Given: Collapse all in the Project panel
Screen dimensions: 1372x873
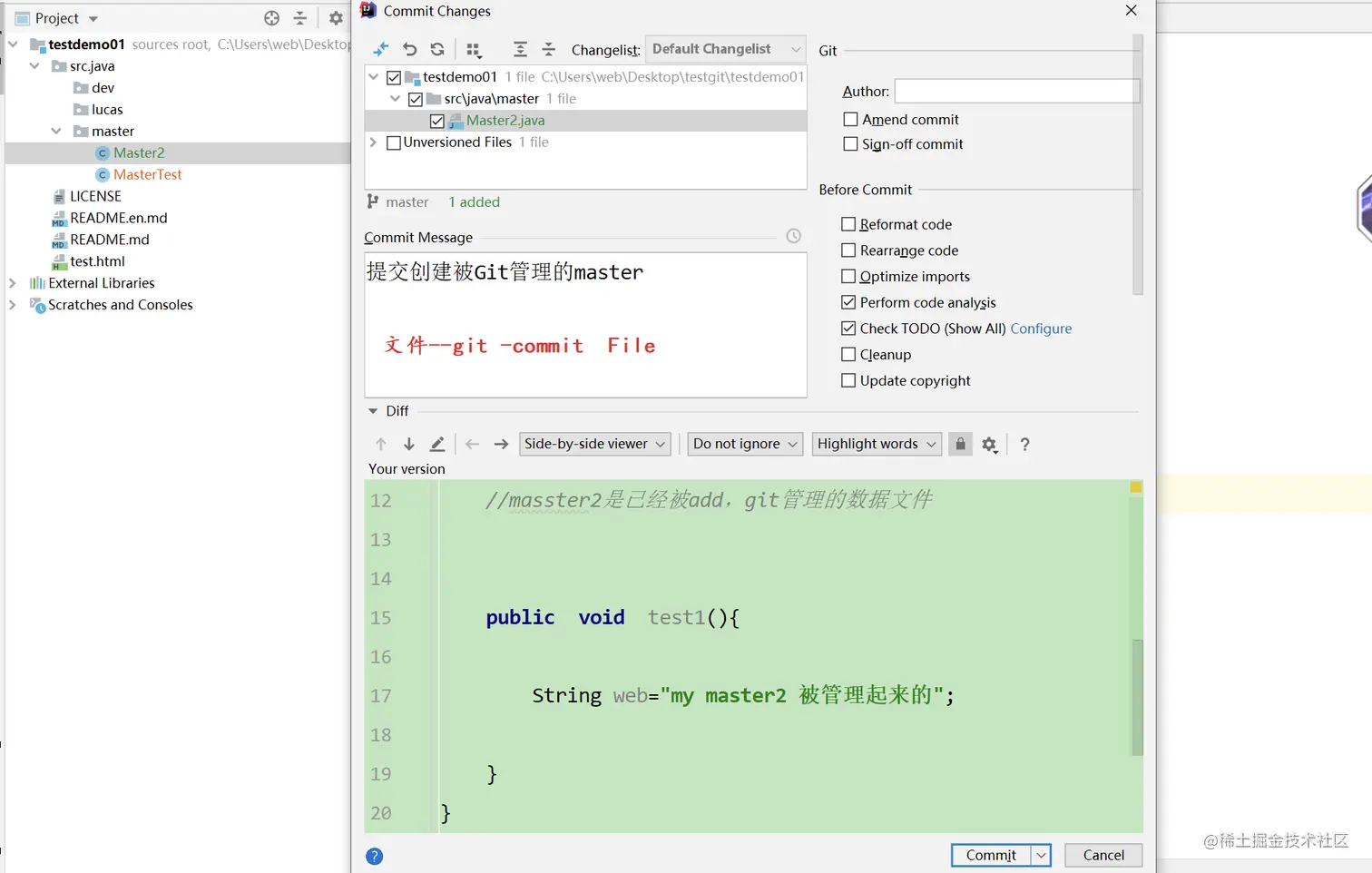Looking at the screenshot, I should [300, 18].
